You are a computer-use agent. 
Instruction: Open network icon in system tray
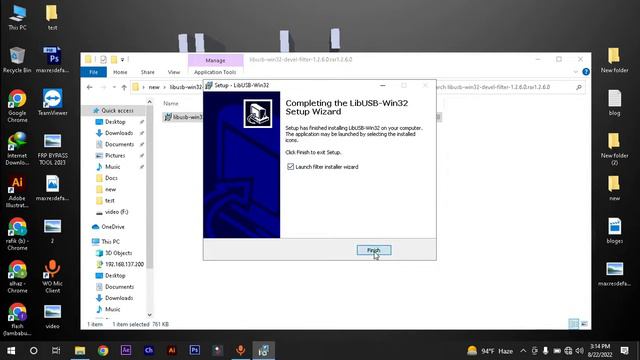tap(568, 351)
